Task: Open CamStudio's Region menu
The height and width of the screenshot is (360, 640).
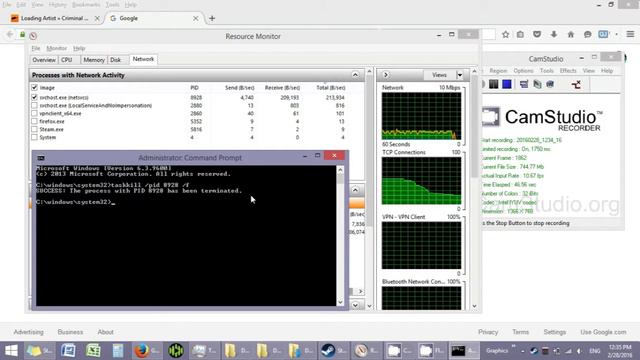Action: (x=498, y=71)
